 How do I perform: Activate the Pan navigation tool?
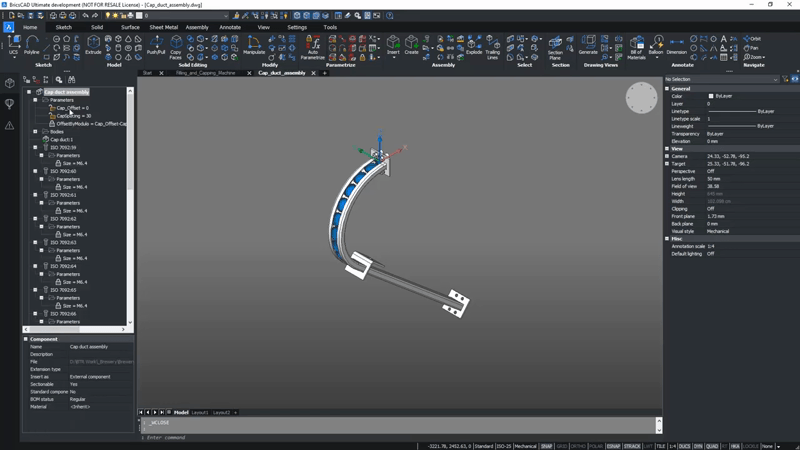point(751,48)
